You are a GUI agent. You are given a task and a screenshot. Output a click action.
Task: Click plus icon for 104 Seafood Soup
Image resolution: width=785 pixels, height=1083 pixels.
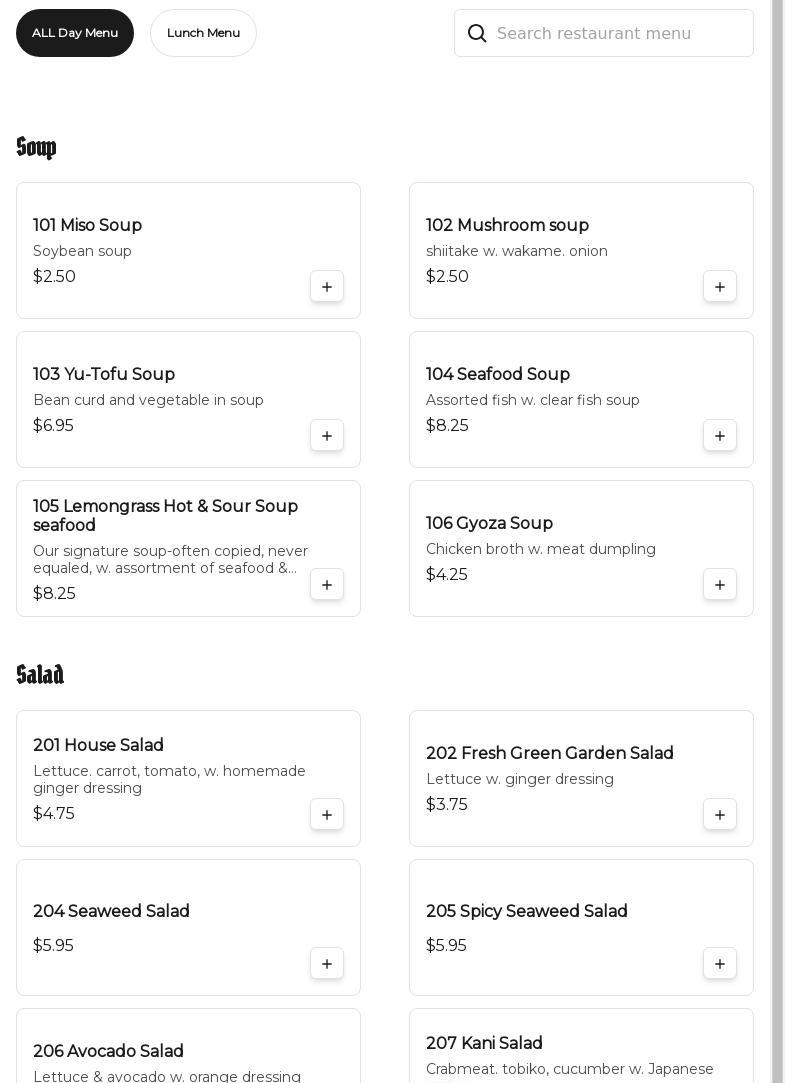point(720,436)
